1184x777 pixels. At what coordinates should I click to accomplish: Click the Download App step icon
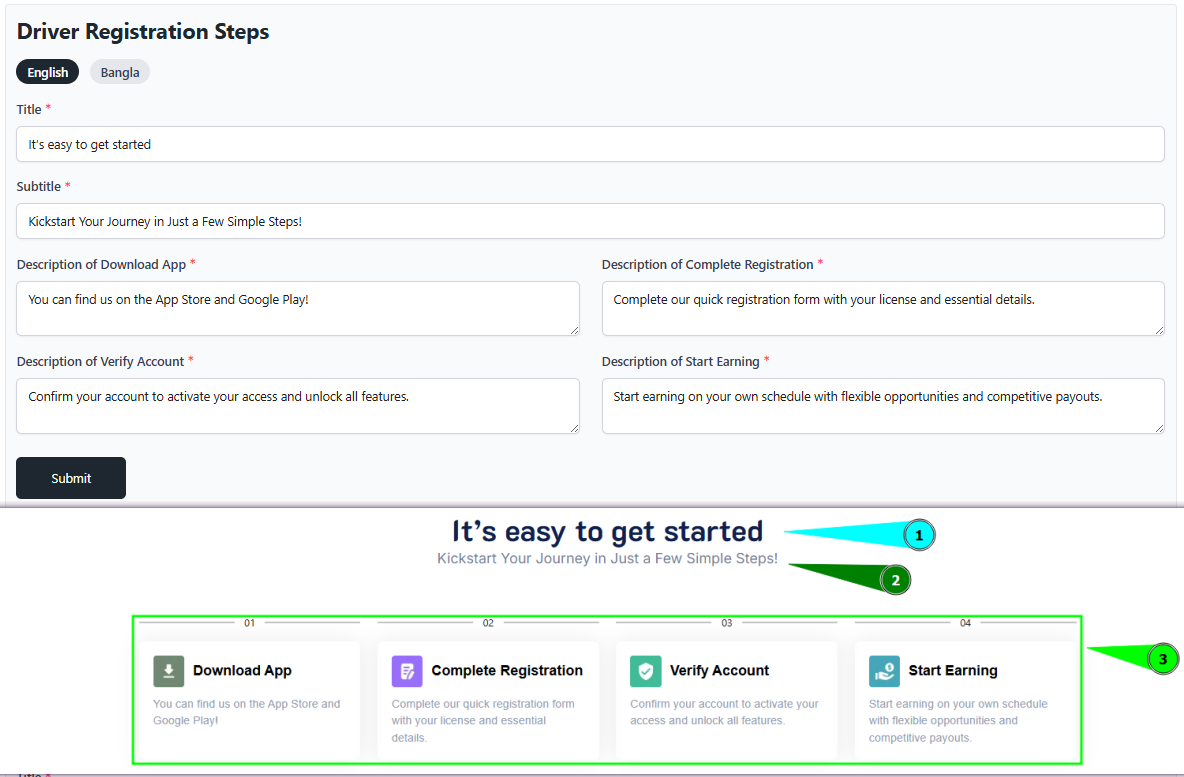tap(168, 671)
